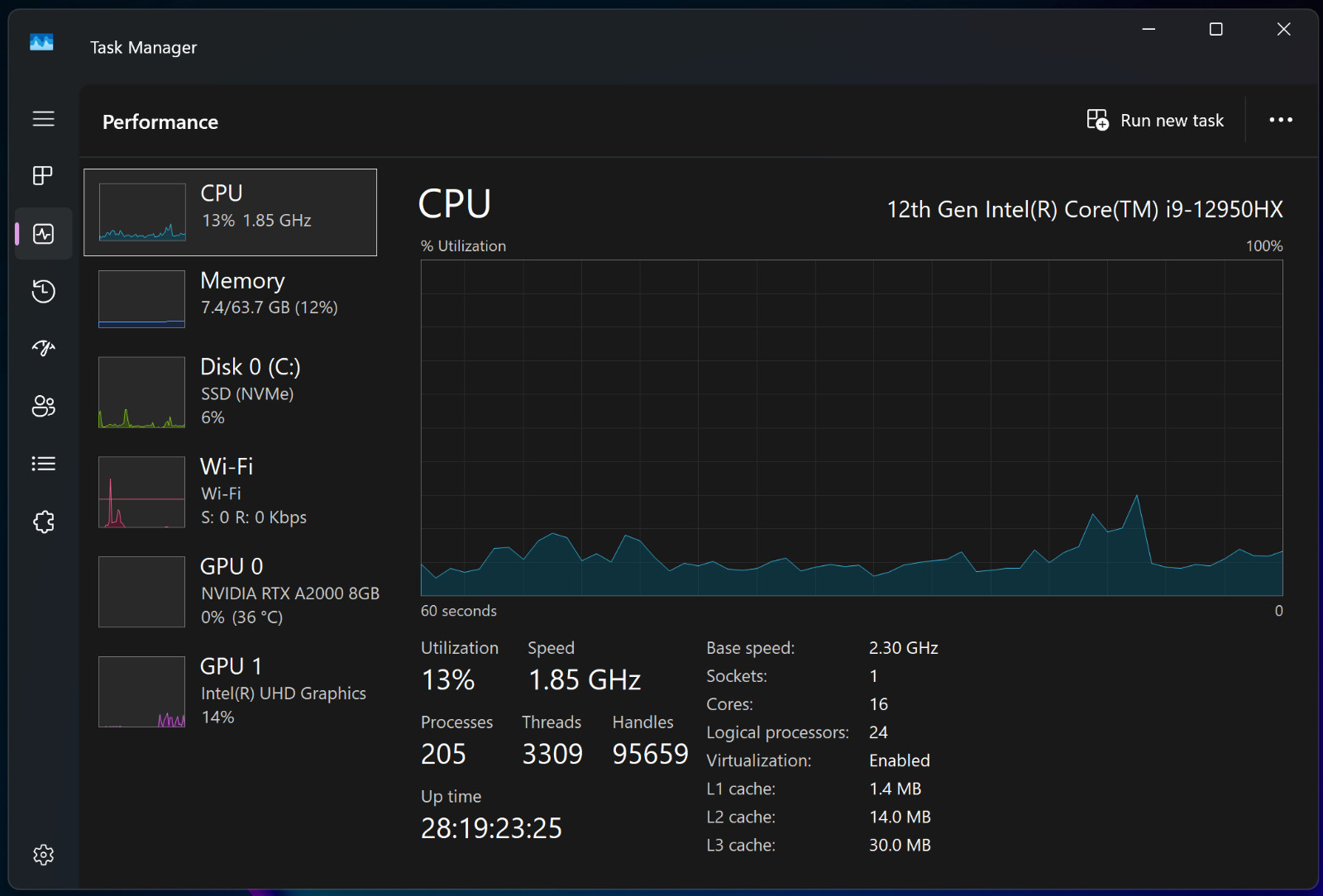Click the handles count 95659

click(651, 755)
